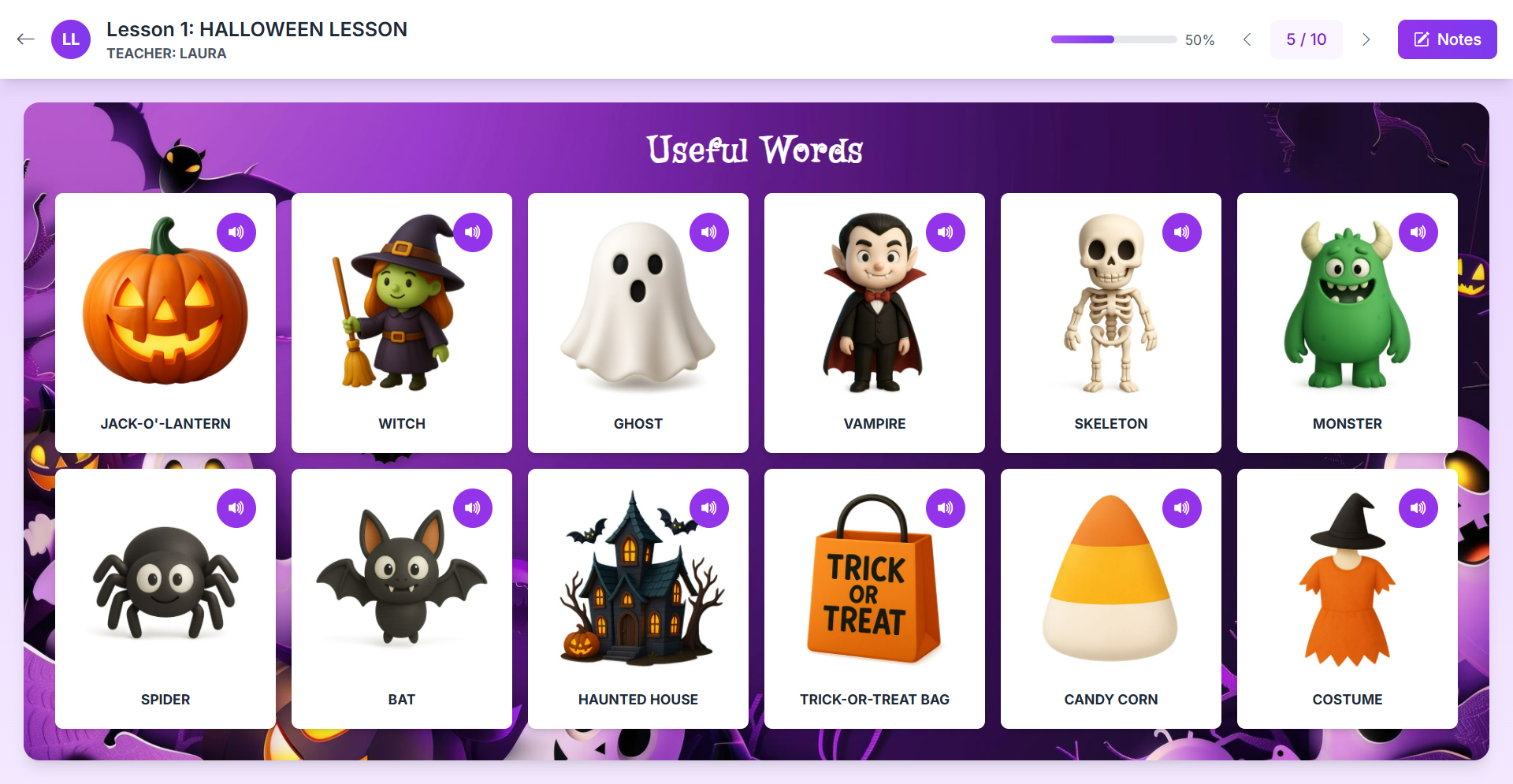Play audio for the Ghost card

click(x=709, y=232)
